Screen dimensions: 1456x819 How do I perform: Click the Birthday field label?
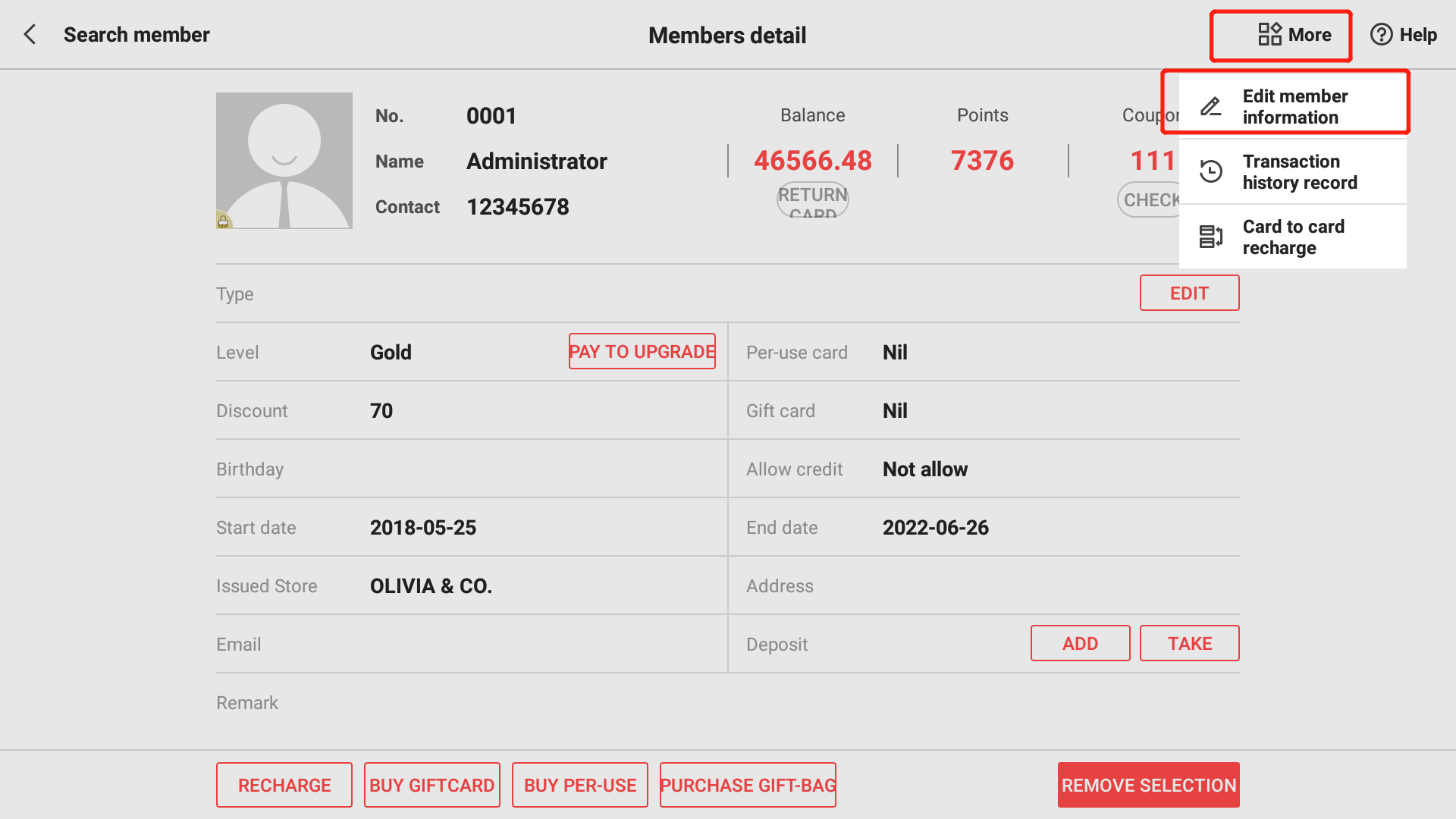click(250, 469)
